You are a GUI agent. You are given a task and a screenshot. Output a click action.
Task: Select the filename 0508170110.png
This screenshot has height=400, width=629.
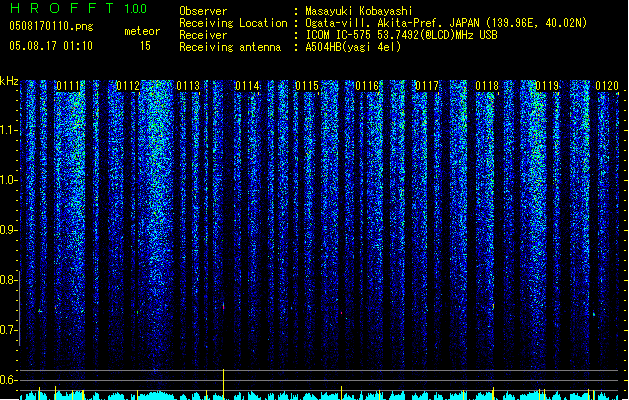(x=51, y=26)
